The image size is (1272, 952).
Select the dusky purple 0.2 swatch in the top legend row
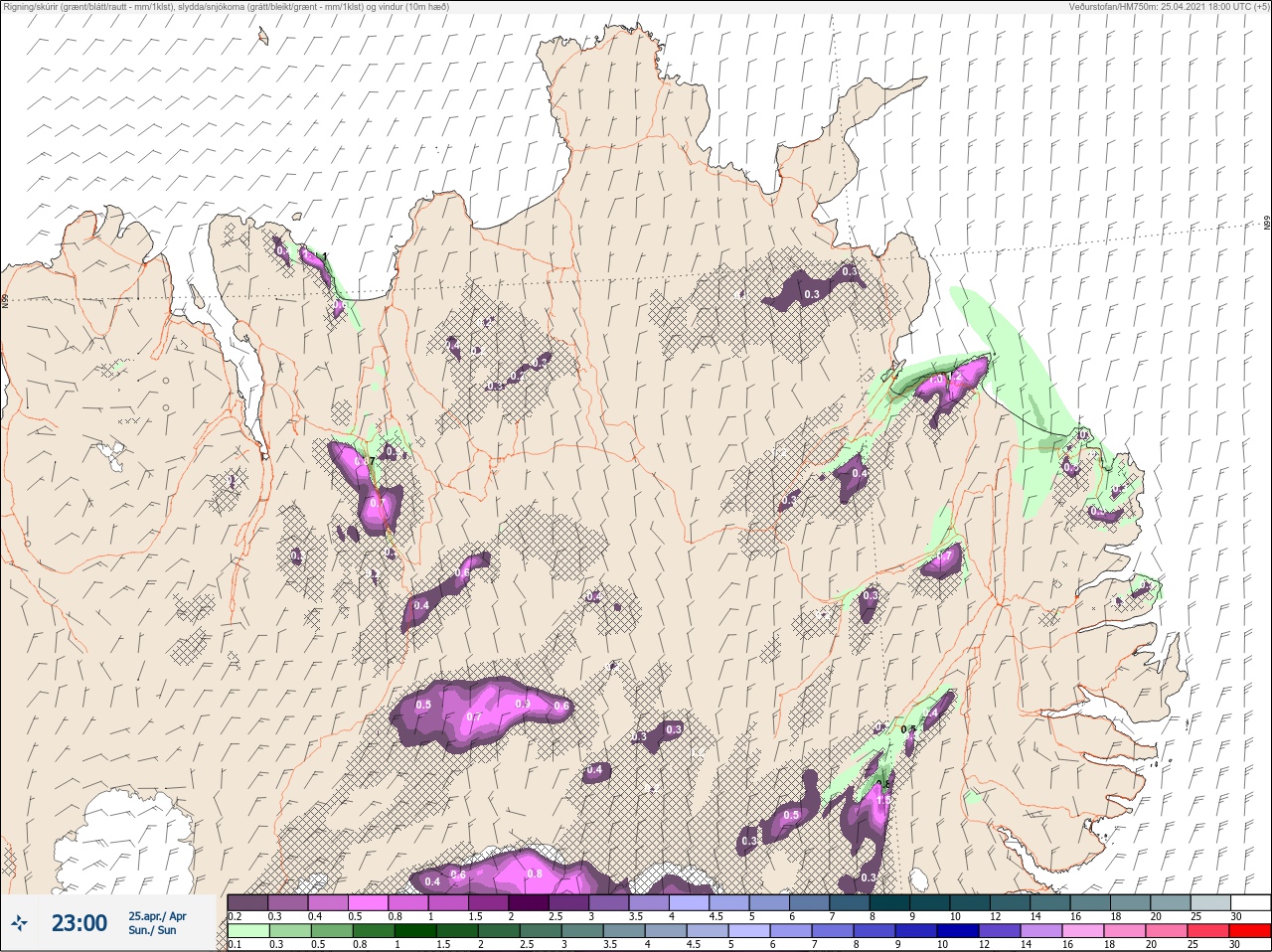247,902
